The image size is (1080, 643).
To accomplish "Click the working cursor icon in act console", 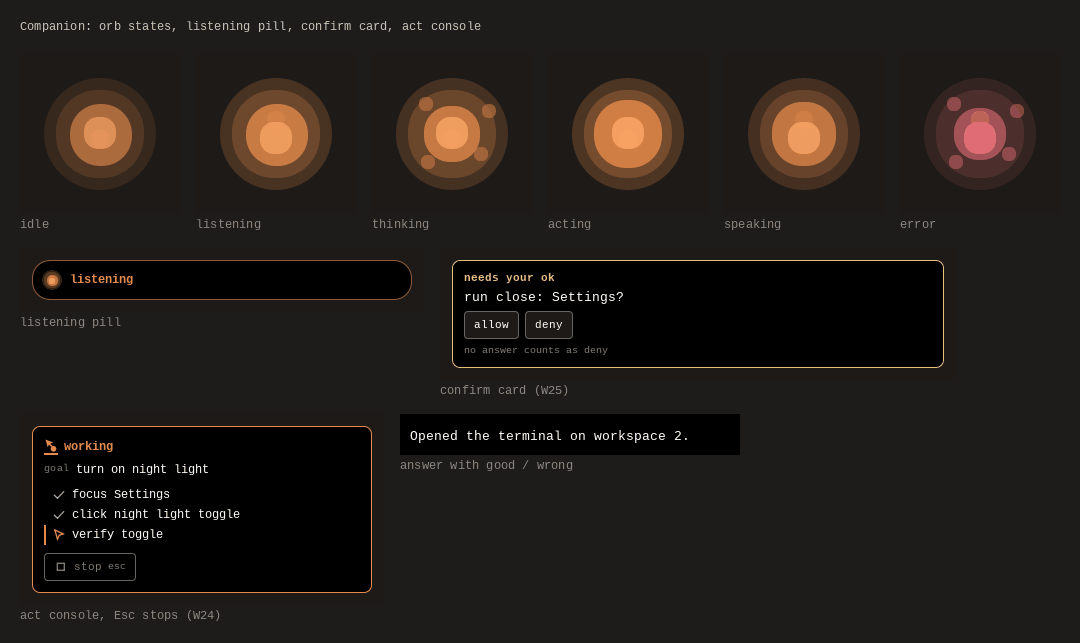I will pos(50,447).
